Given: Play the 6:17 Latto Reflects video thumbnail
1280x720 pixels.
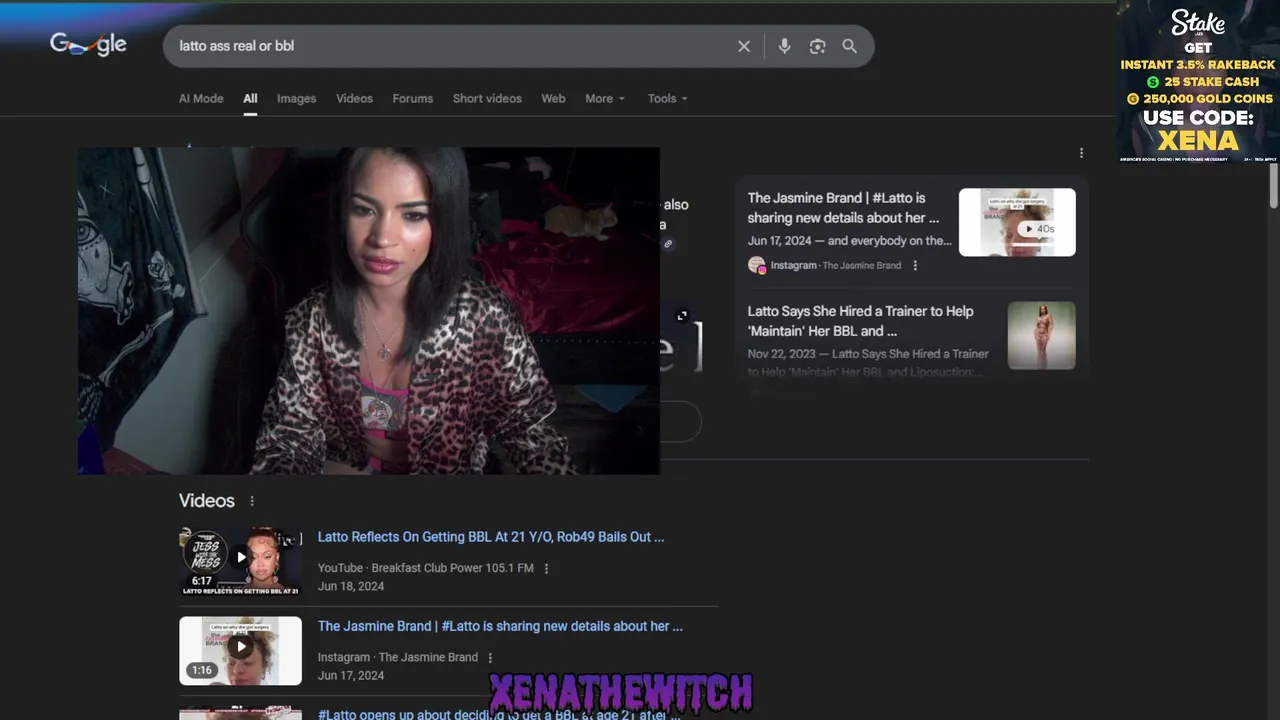Looking at the screenshot, I should (240, 561).
